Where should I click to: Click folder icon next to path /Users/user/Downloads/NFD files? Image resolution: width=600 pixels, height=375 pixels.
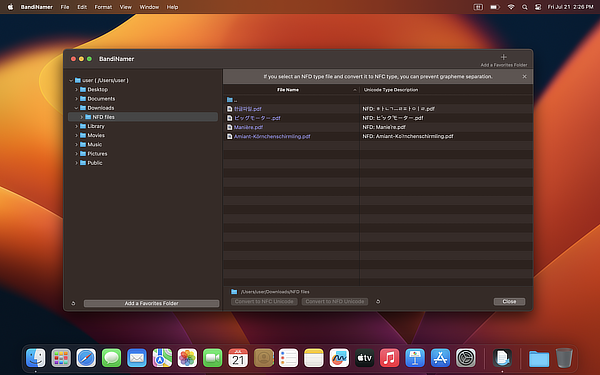pos(234,292)
